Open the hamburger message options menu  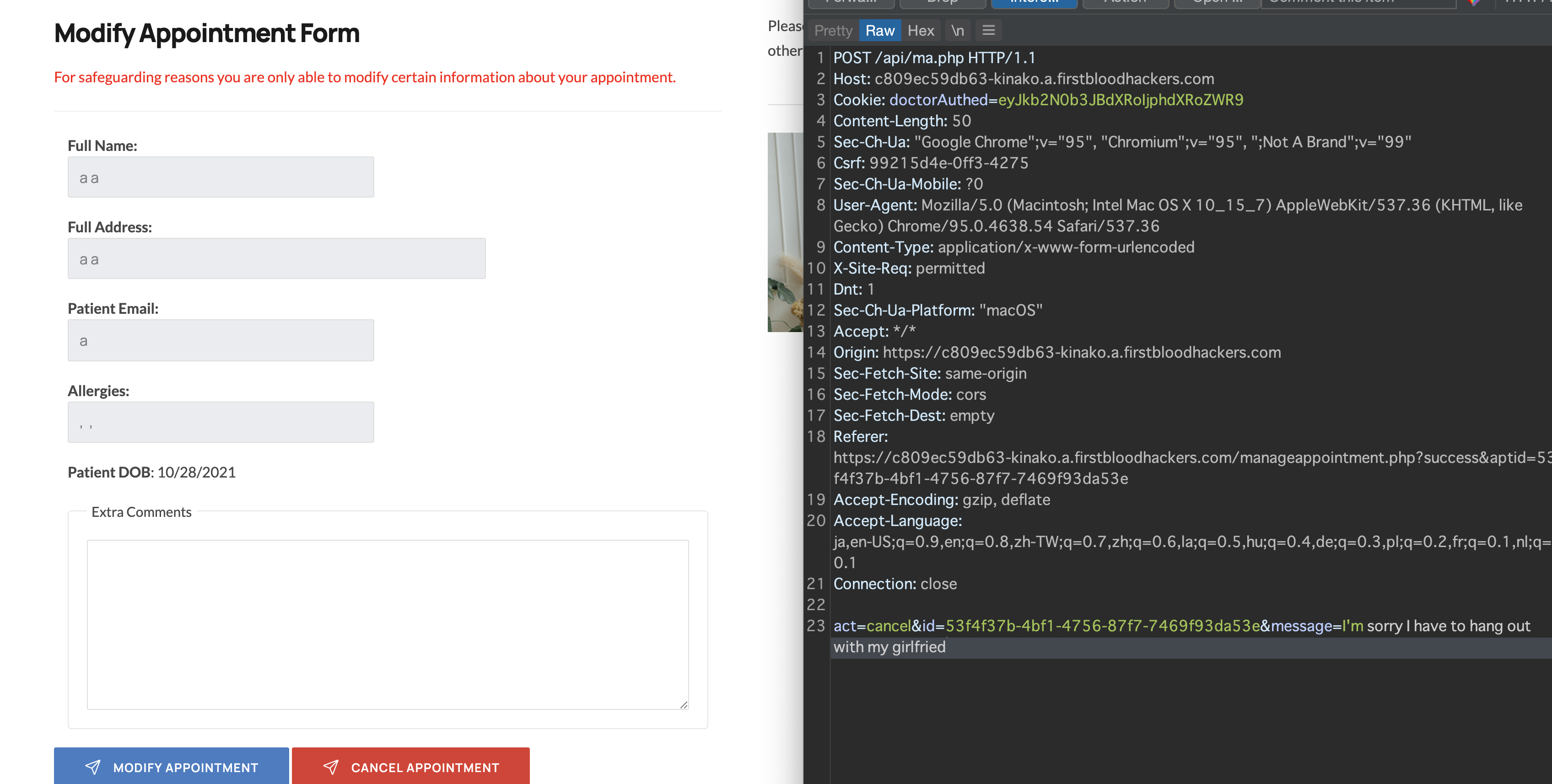pyautogui.click(x=988, y=30)
